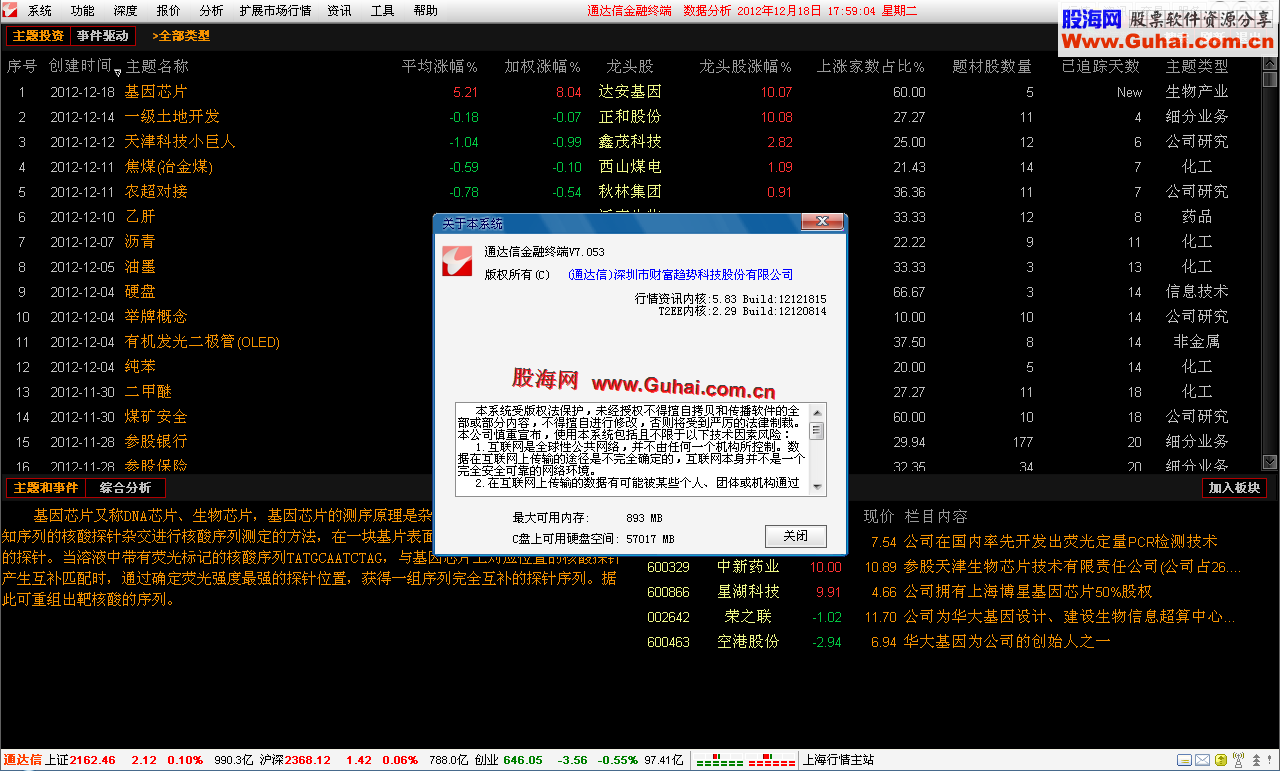Click the red app logo in About dialog

pos(457,261)
